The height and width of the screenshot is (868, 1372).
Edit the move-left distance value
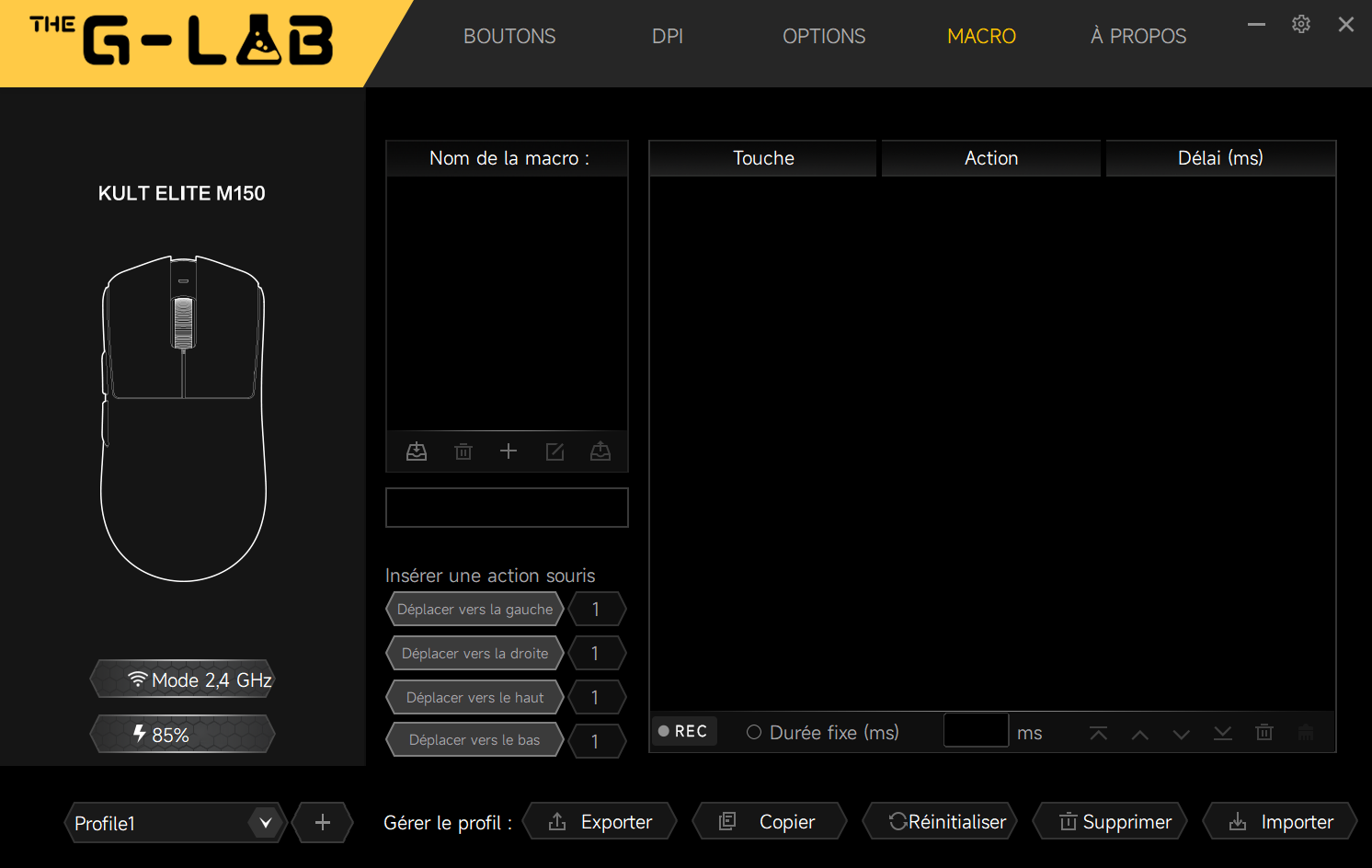point(598,609)
